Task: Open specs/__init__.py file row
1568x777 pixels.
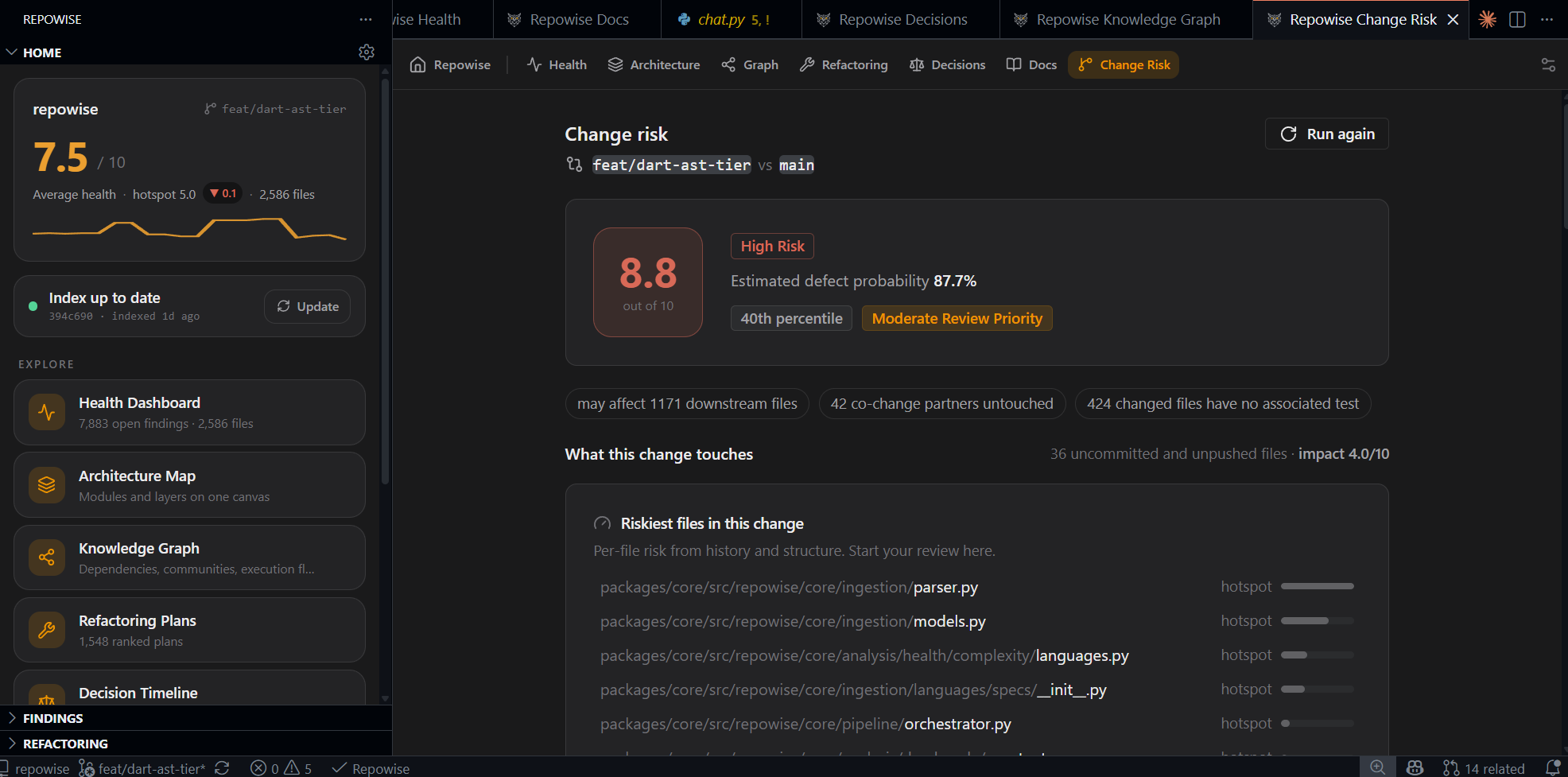Action: 976,690
